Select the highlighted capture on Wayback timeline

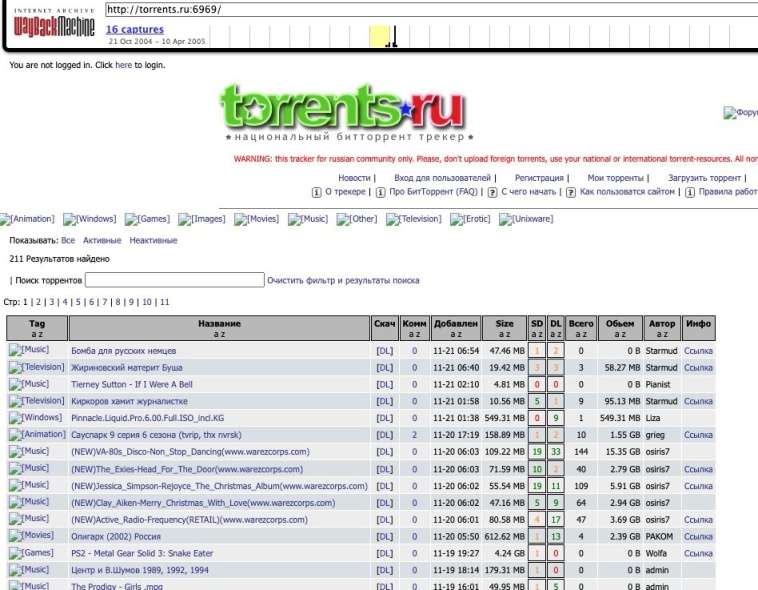click(379, 36)
